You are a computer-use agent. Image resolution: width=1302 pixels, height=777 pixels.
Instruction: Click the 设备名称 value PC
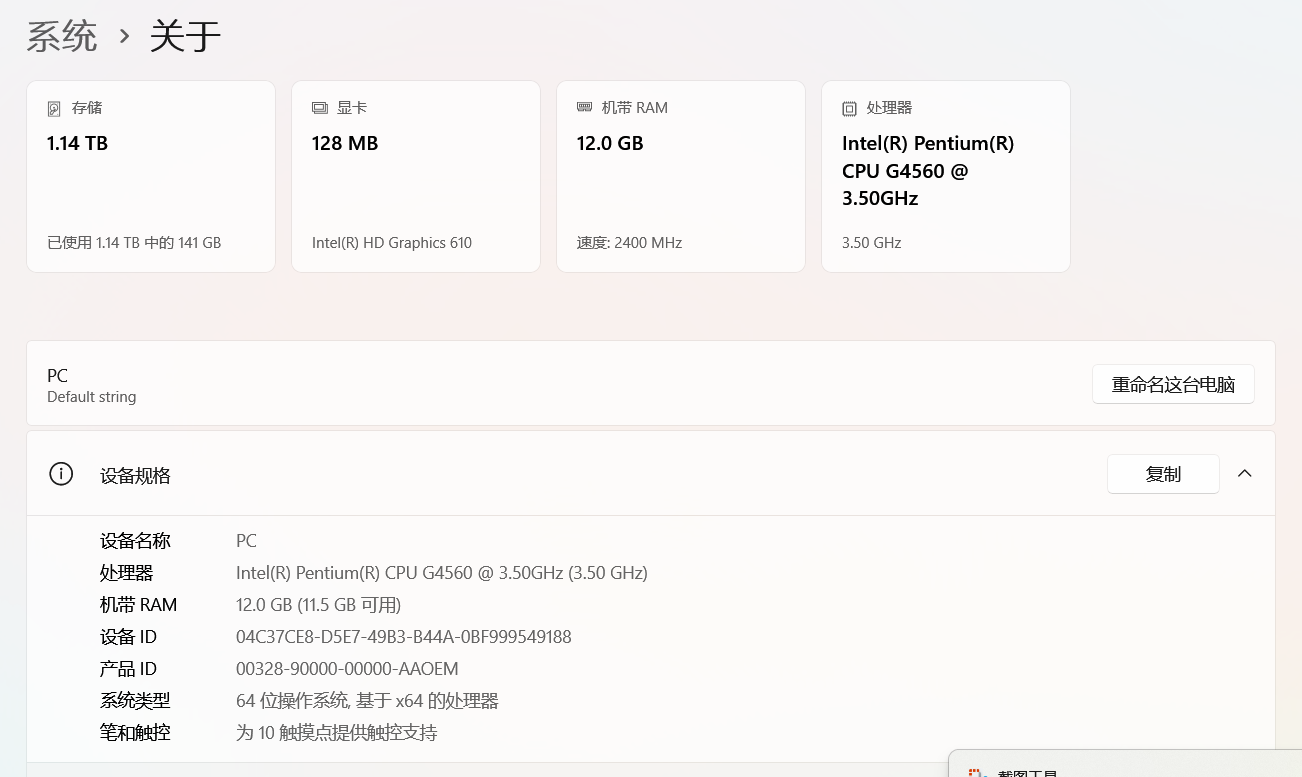[x=246, y=541]
